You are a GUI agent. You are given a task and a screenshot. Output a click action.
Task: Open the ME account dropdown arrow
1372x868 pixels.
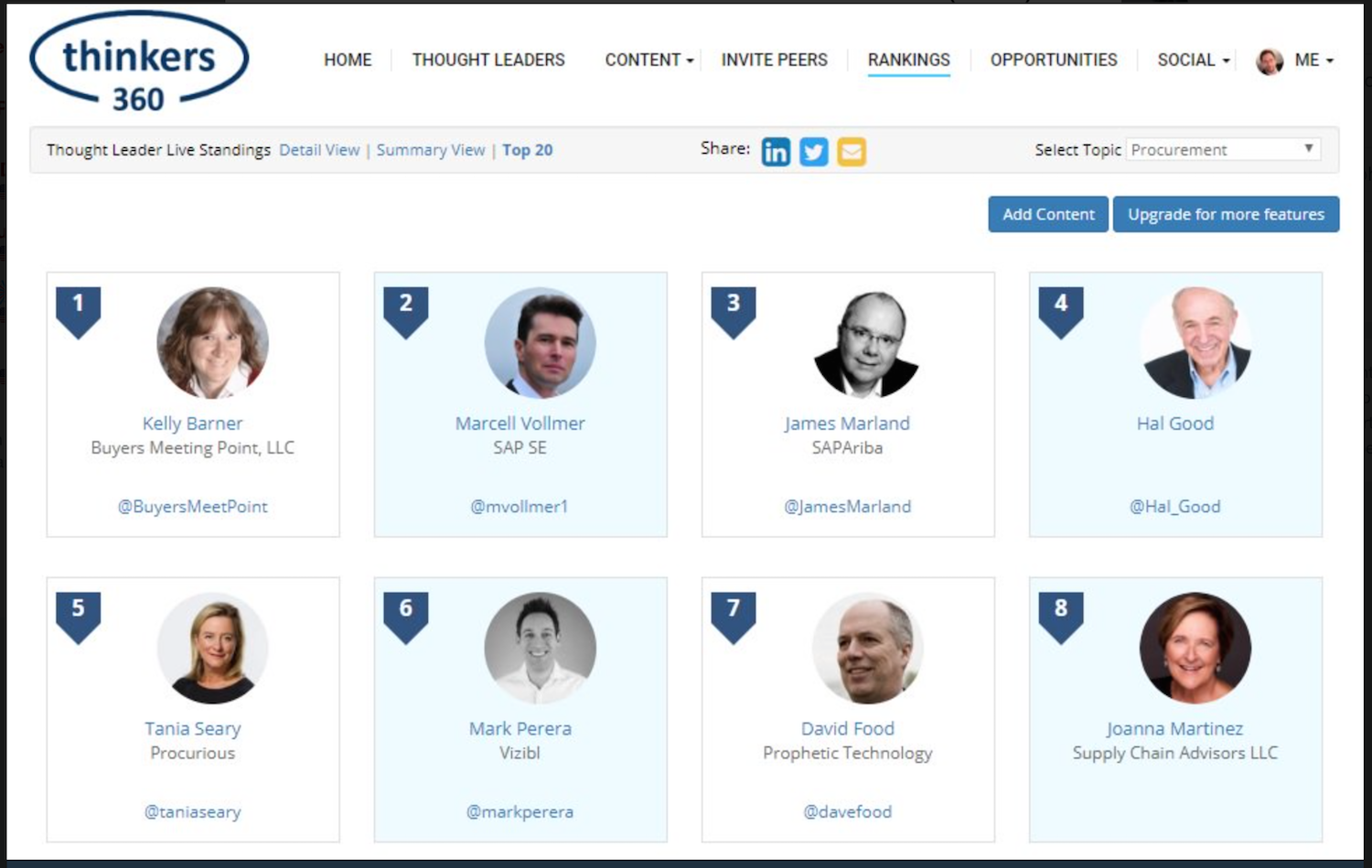pos(1330,61)
